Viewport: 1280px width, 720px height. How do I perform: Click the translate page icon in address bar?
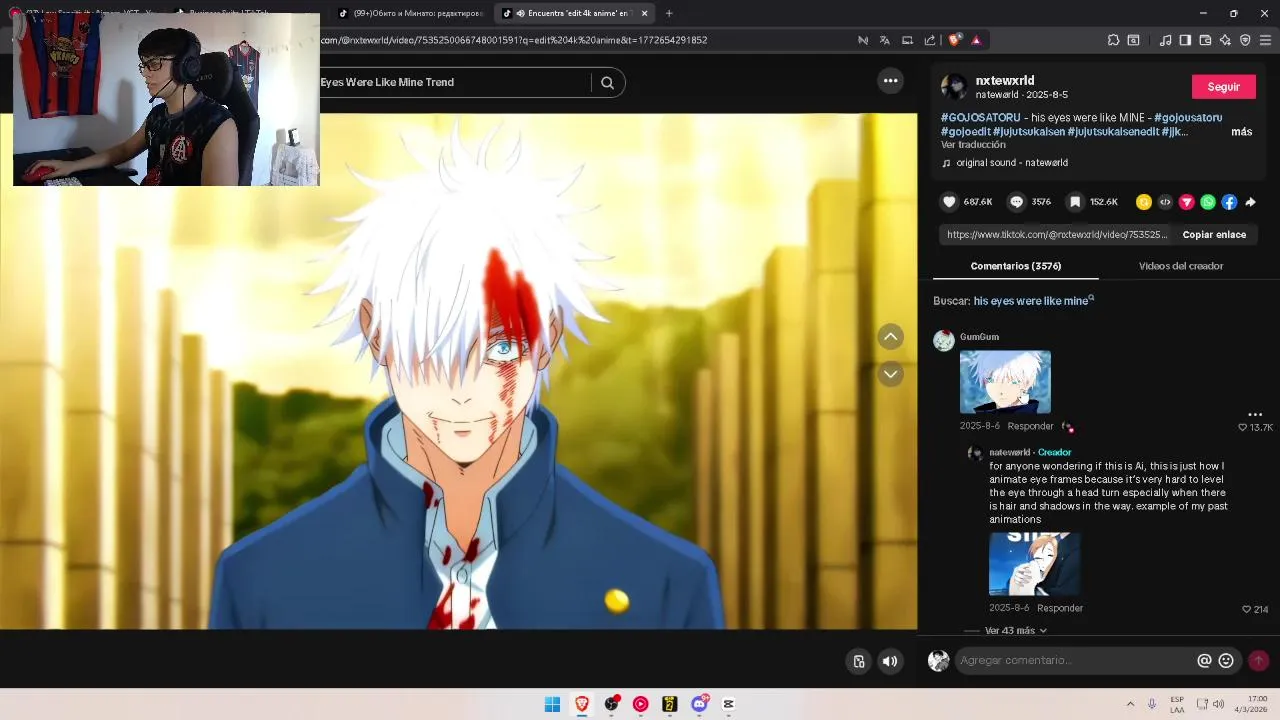[884, 40]
